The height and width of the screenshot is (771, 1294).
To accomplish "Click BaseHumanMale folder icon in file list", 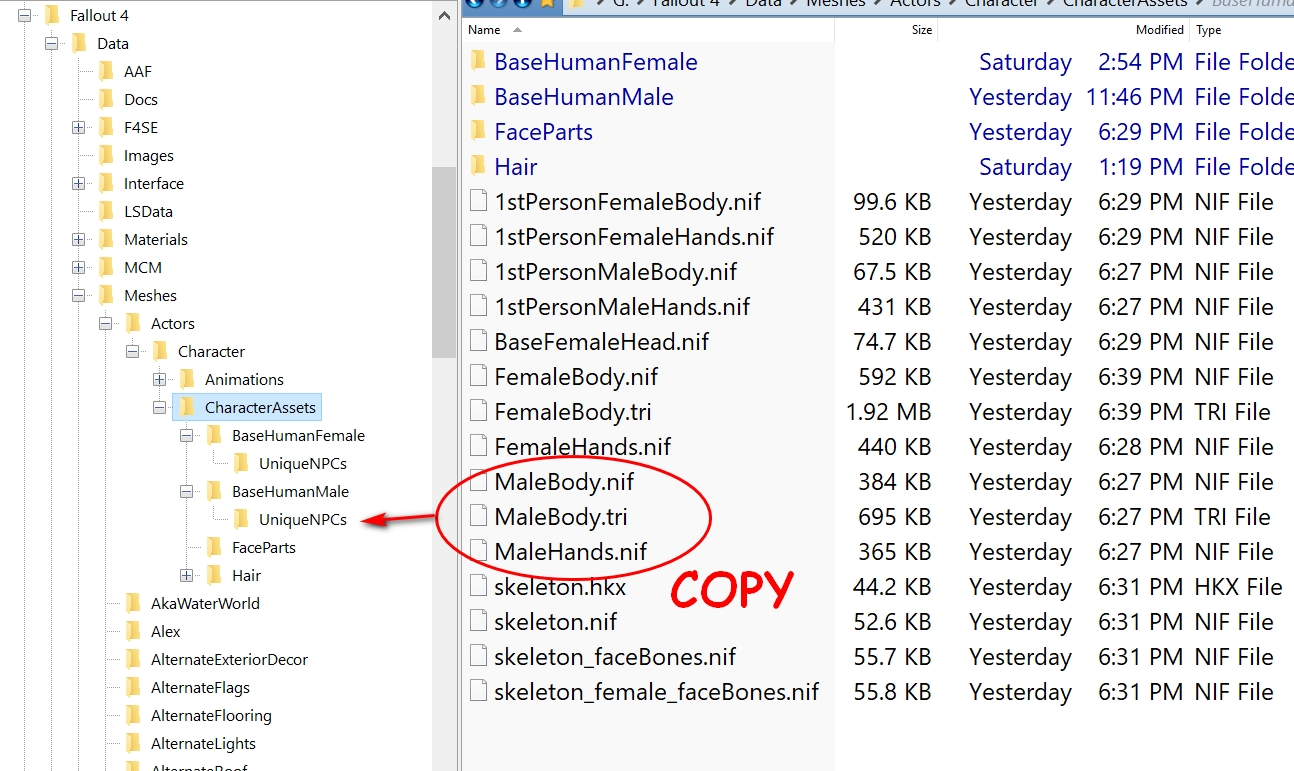I will pos(478,96).
